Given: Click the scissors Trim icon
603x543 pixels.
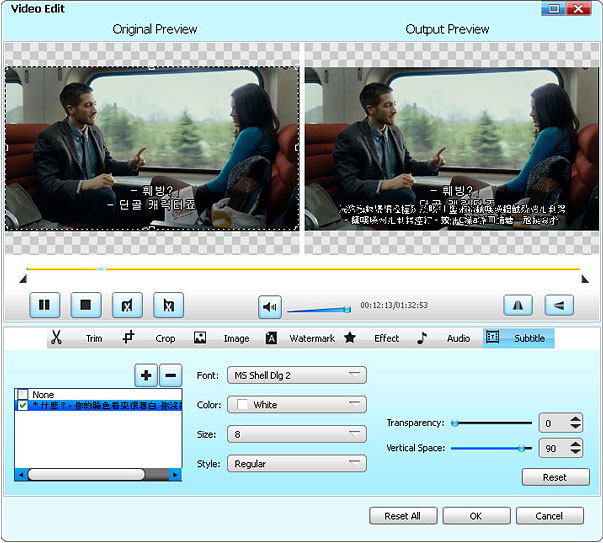Looking at the screenshot, I should [57, 338].
